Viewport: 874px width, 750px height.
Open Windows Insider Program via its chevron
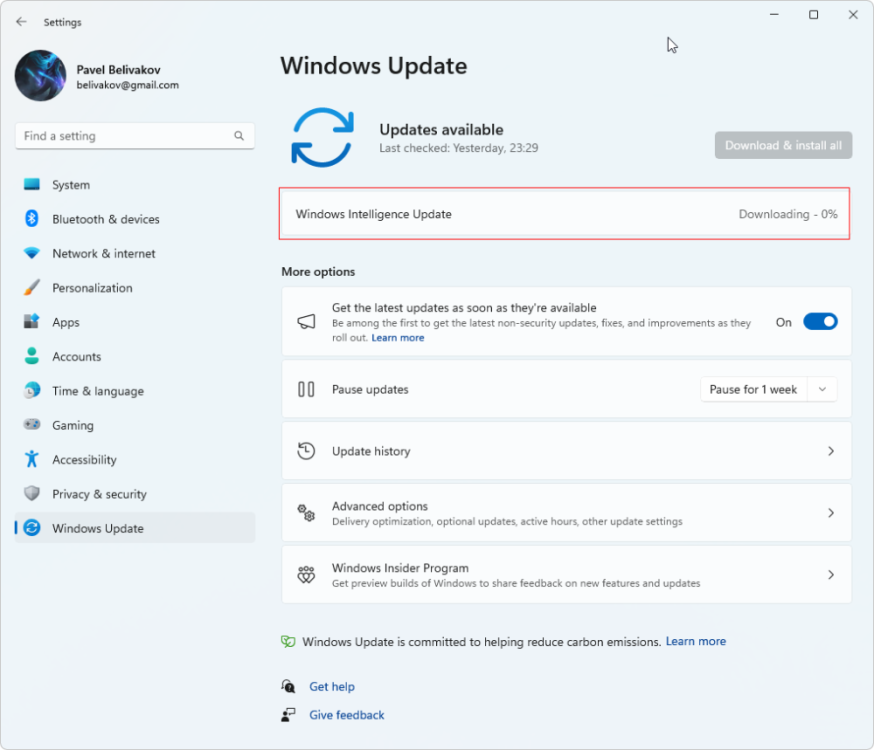[x=831, y=574]
